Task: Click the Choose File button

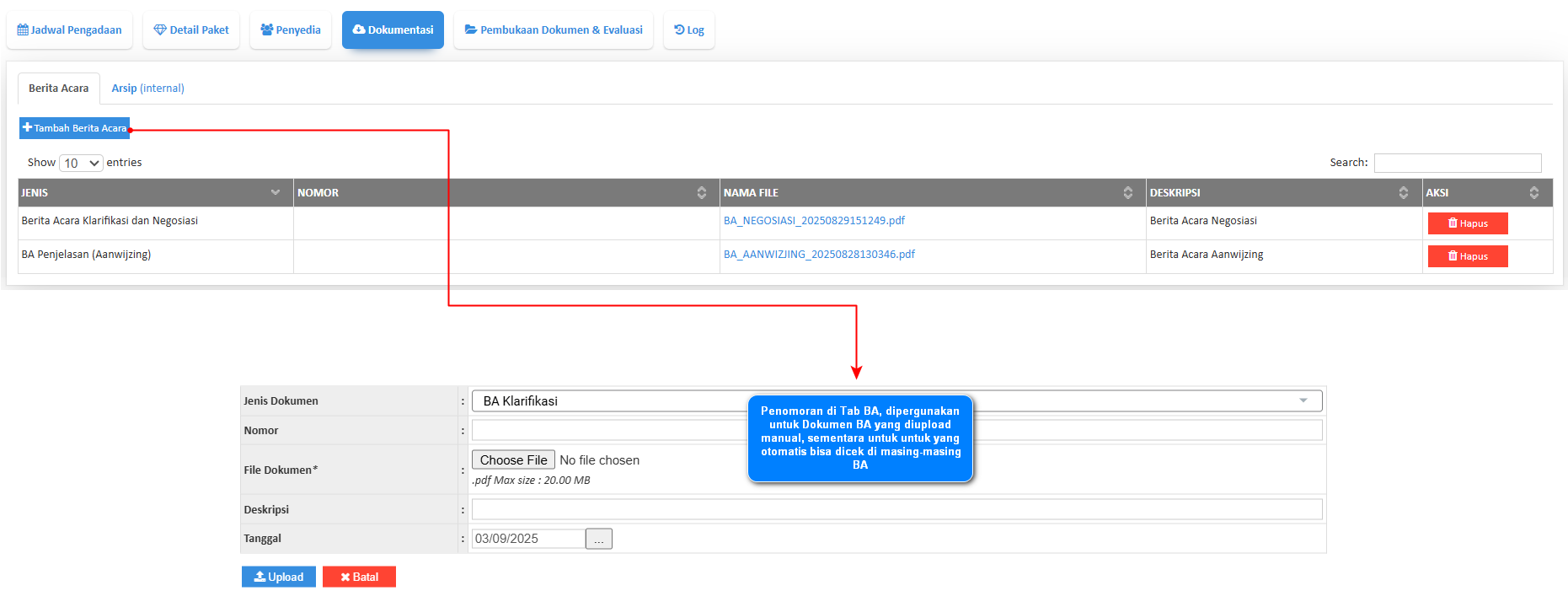Action: point(513,460)
